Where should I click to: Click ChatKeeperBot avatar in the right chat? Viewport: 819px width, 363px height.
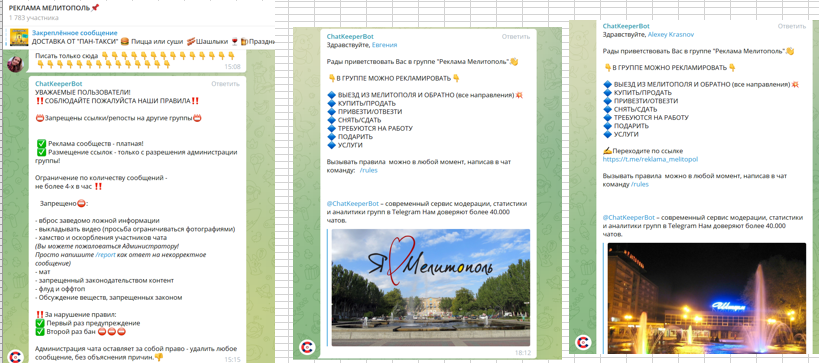coord(583,343)
